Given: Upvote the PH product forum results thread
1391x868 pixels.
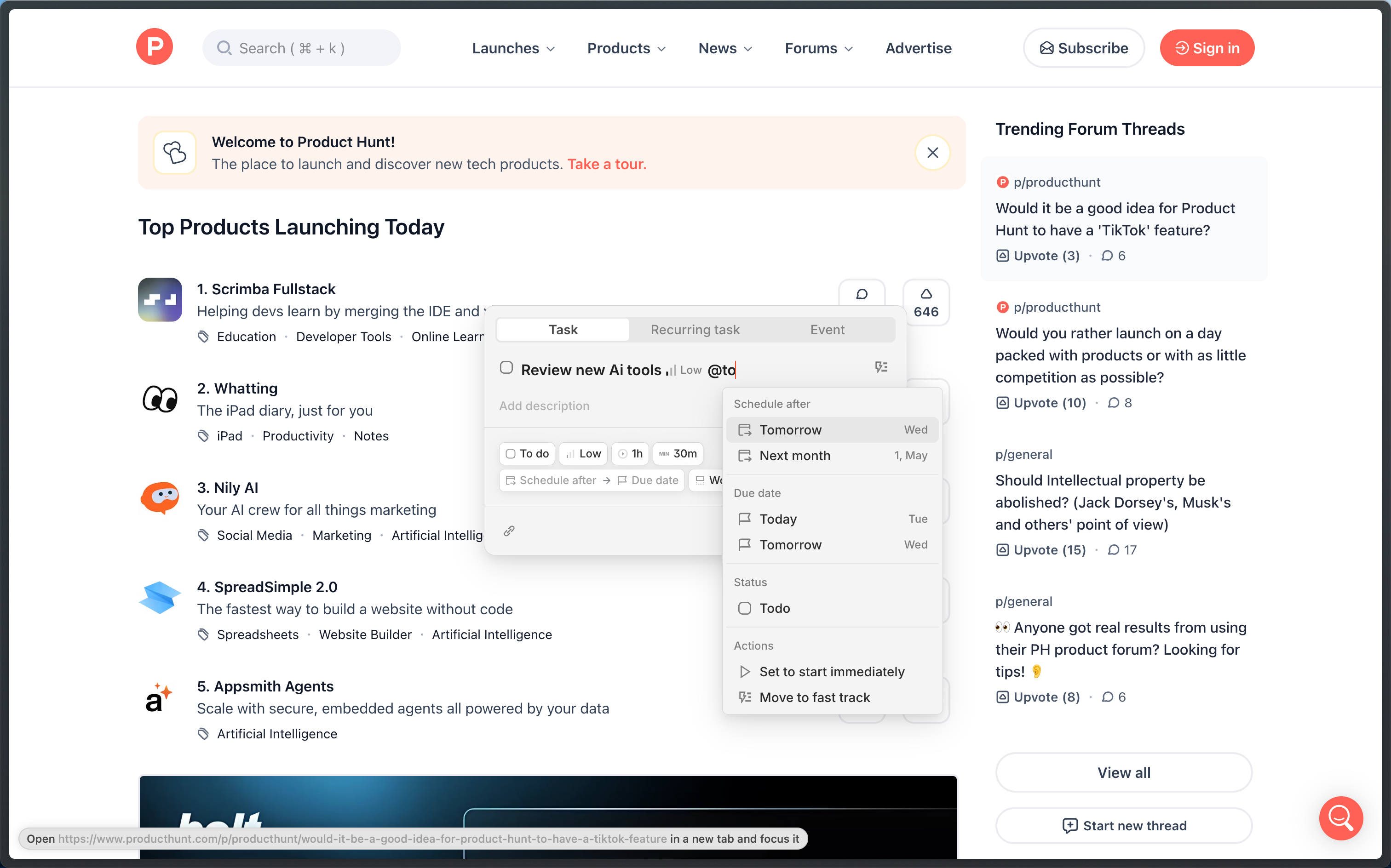Looking at the screenshot, I should pos(1037,697).
